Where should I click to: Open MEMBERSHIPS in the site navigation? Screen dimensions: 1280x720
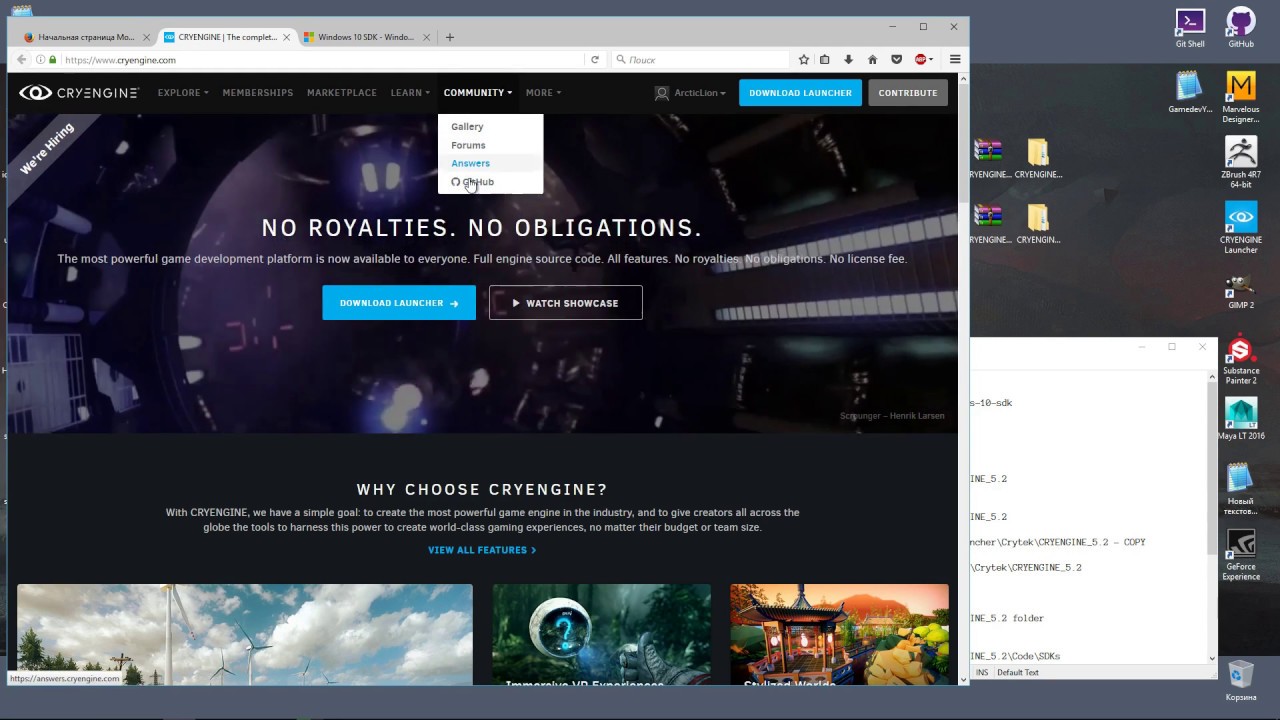point(258,93)
